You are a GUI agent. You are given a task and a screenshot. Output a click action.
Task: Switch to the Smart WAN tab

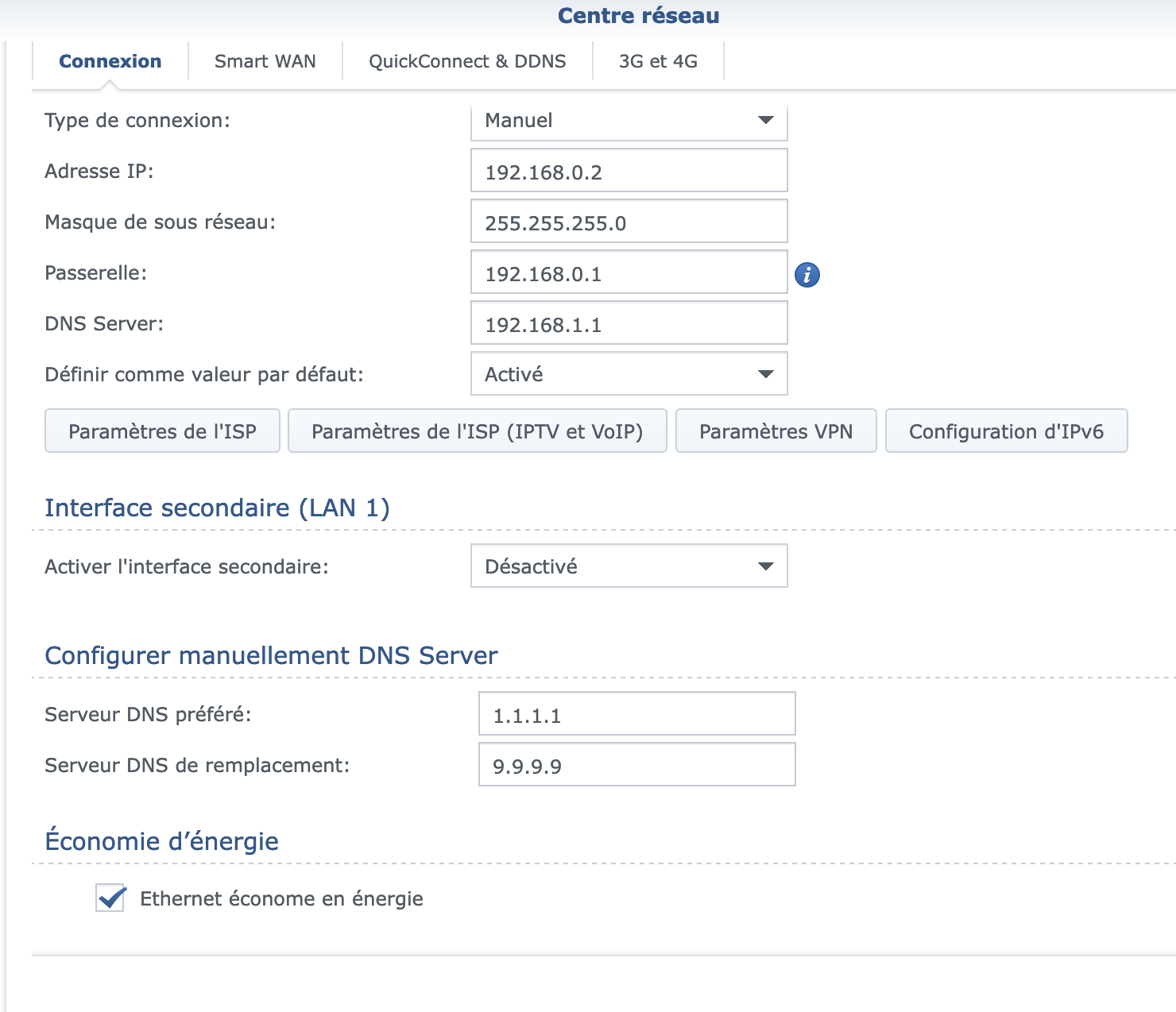(x=265, y=61)
